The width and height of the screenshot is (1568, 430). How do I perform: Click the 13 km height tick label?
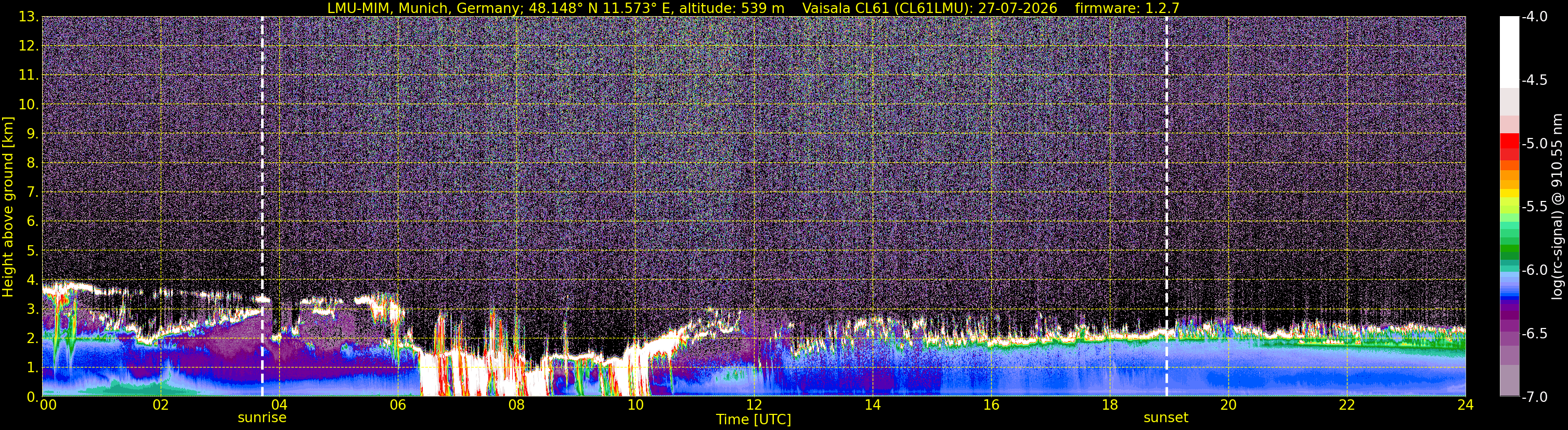tap(28, 17)
